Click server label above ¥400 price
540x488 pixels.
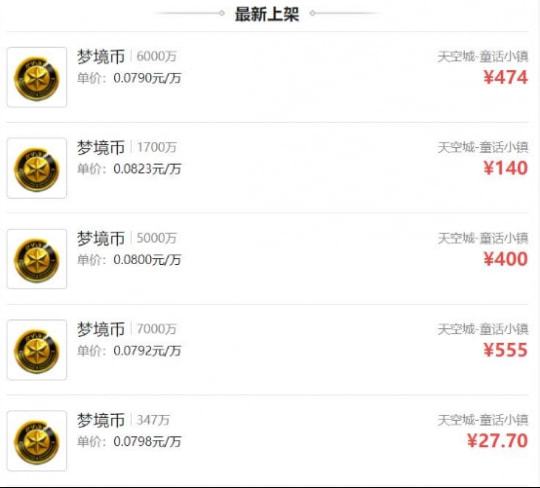pos(483,238)
